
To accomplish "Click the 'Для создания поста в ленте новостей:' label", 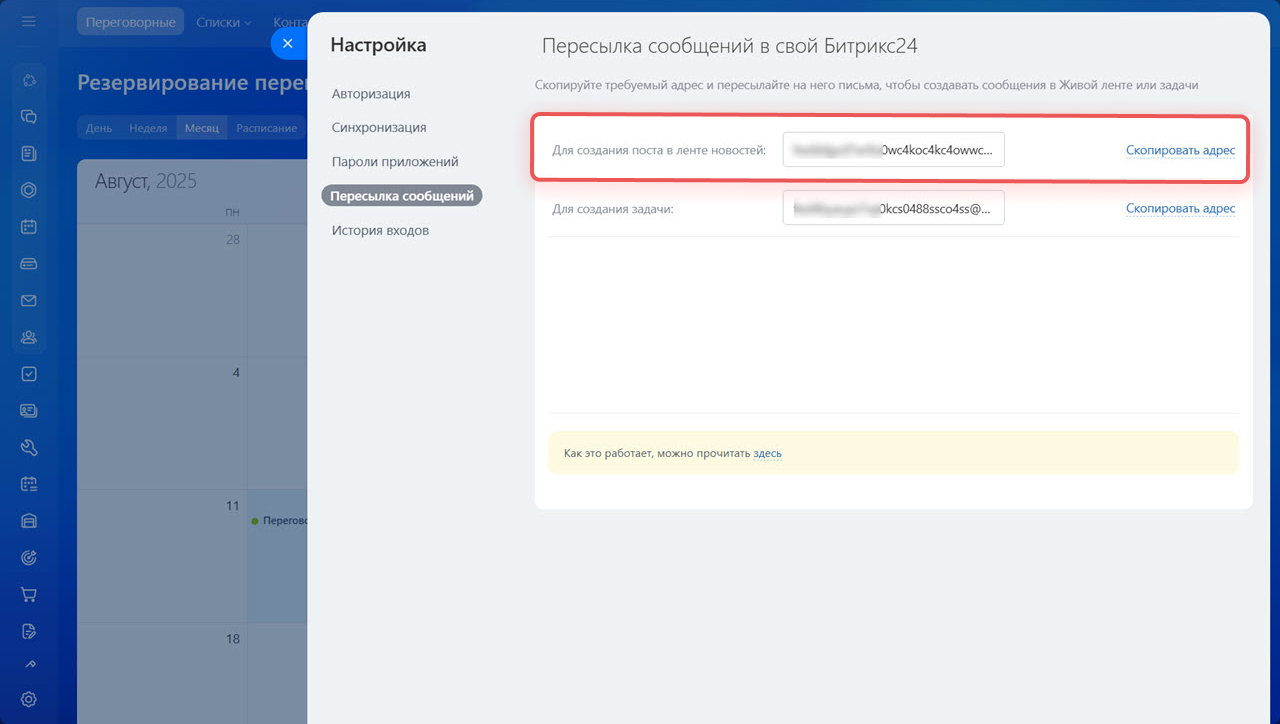I will 659,151.
